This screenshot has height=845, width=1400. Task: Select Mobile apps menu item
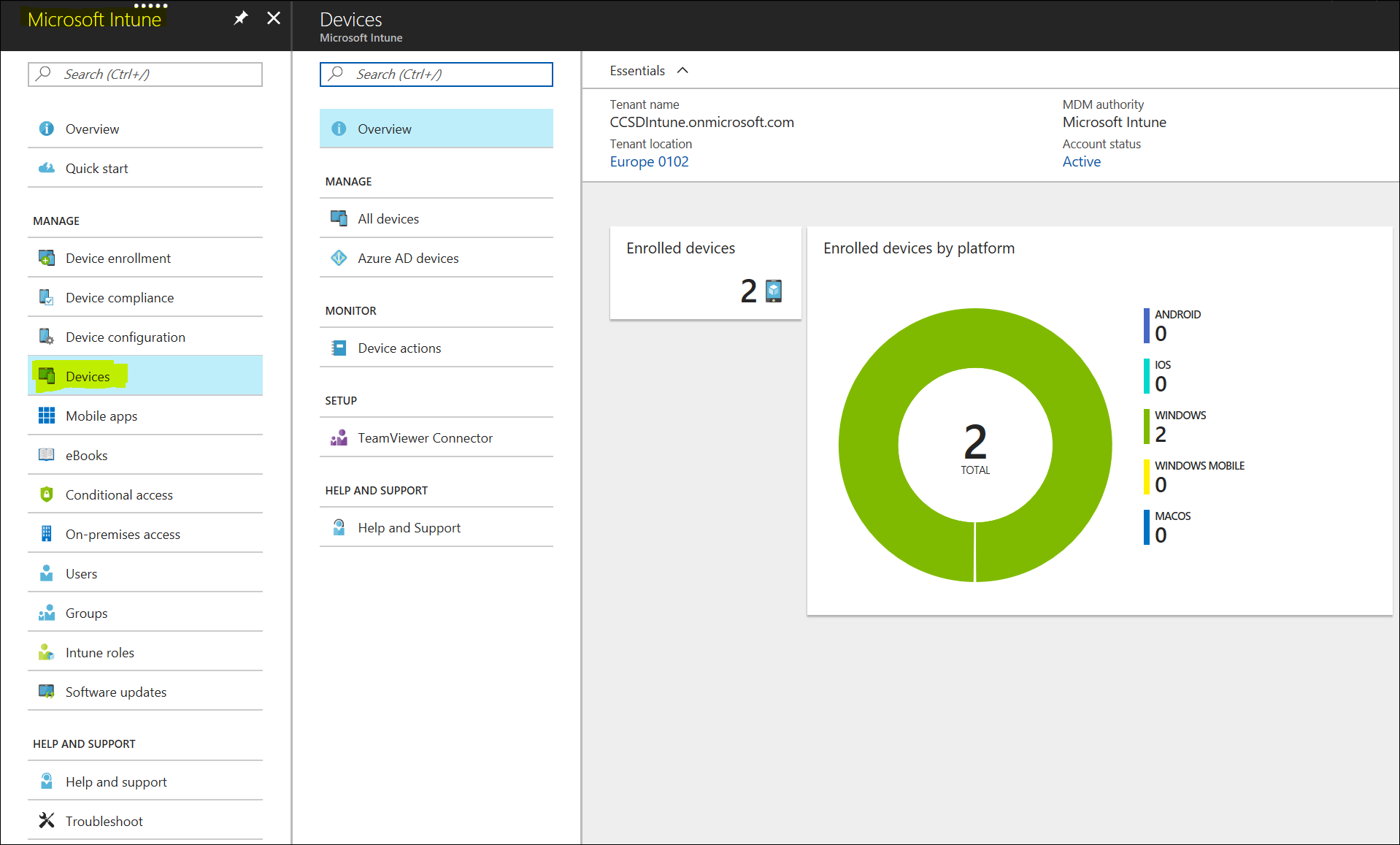click(145, 416)
